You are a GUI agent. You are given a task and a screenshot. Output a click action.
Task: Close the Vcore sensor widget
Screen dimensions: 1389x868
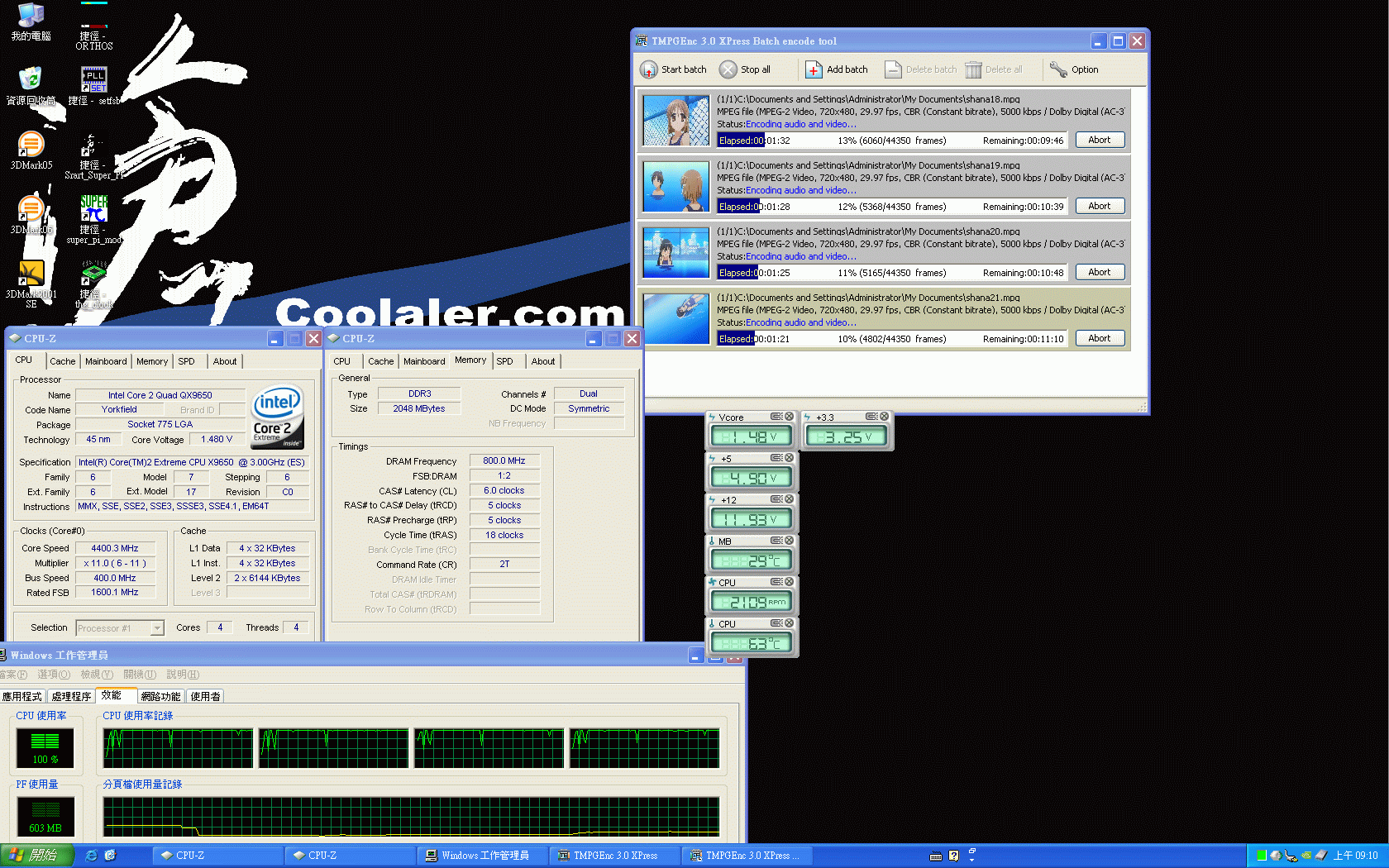point(790,417)
